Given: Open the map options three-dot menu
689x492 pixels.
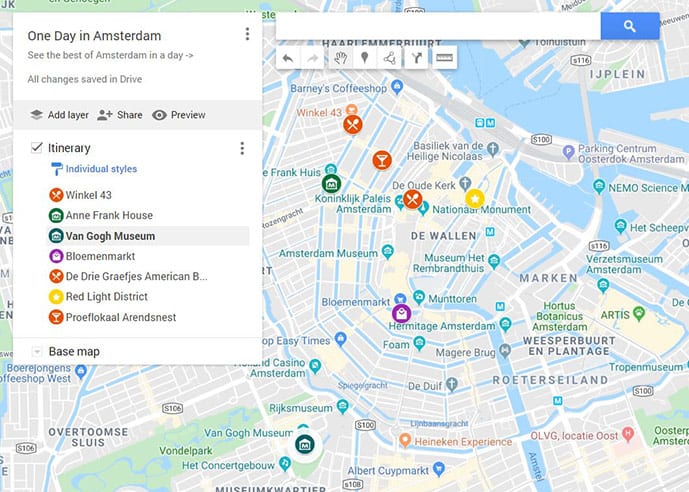Looking at the screenshot, I should click(247, 34).
